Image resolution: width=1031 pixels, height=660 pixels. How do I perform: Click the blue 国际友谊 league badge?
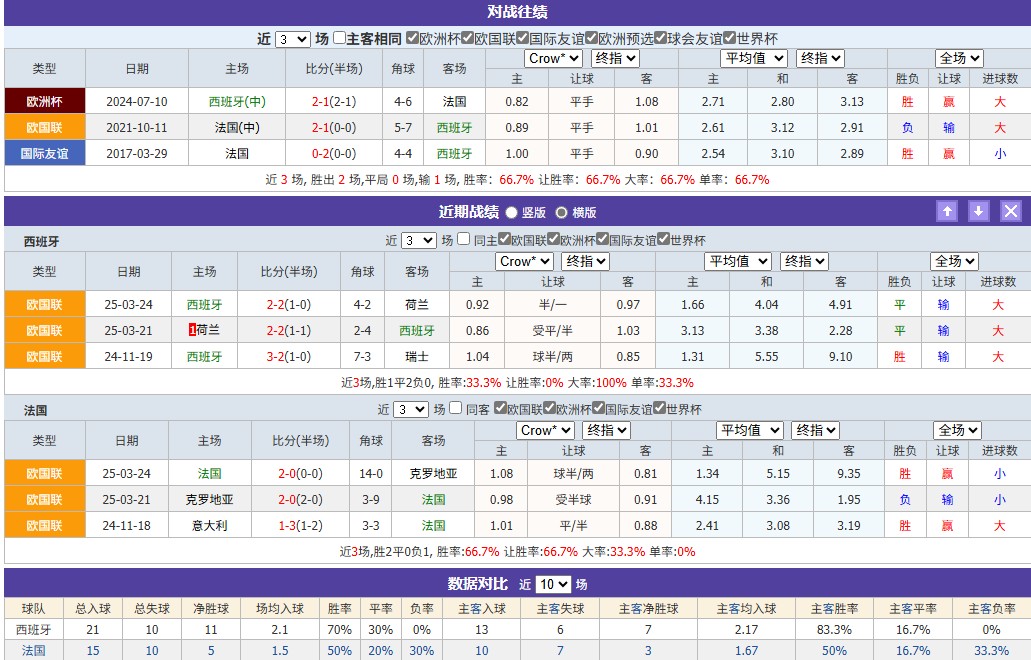click(44, 153)
